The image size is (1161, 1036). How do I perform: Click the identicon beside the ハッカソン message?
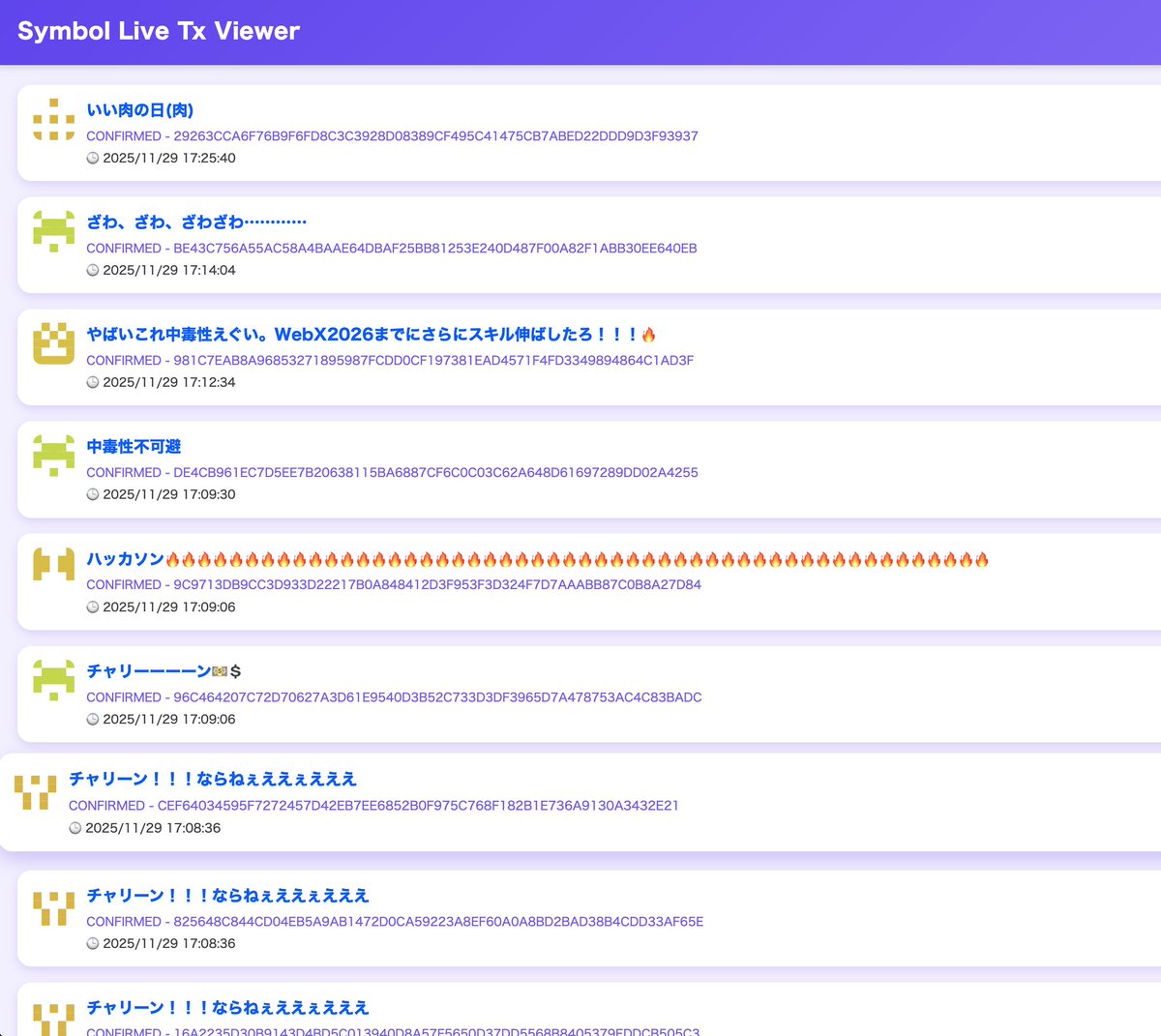click(54, 564)
